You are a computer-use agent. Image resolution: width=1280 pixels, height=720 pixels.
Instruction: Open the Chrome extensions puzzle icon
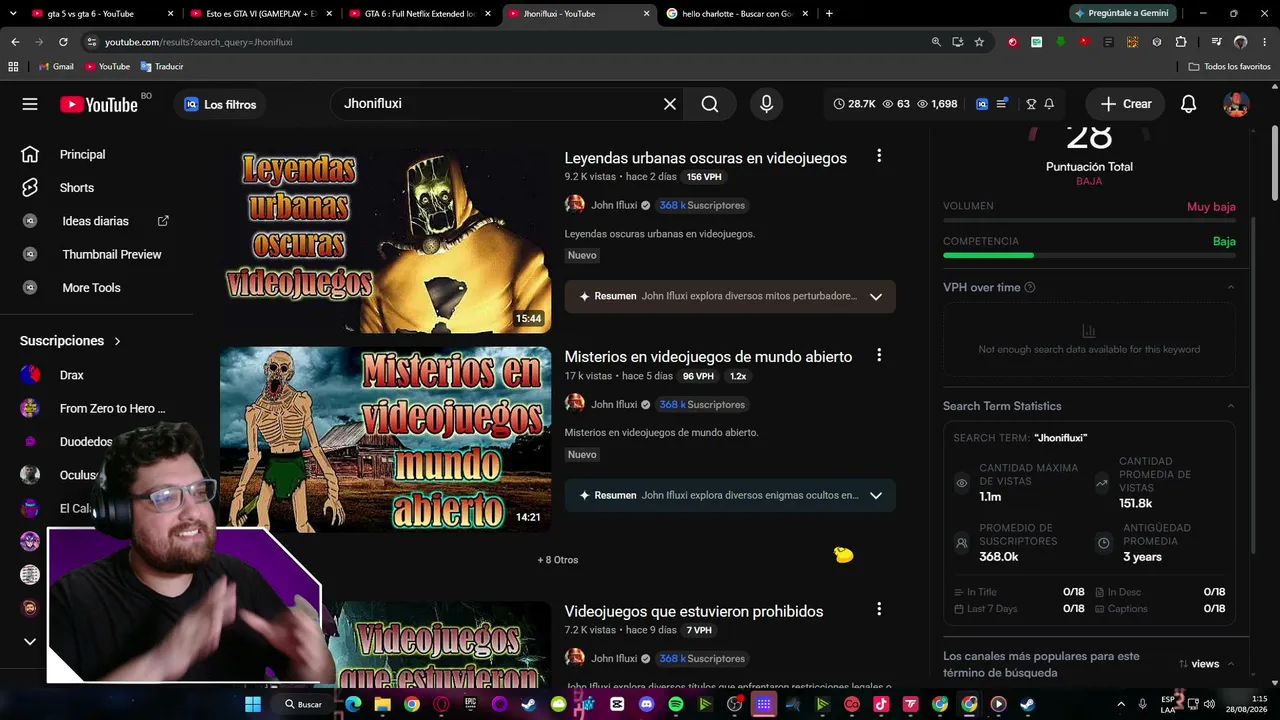[x=1181, y=42]
